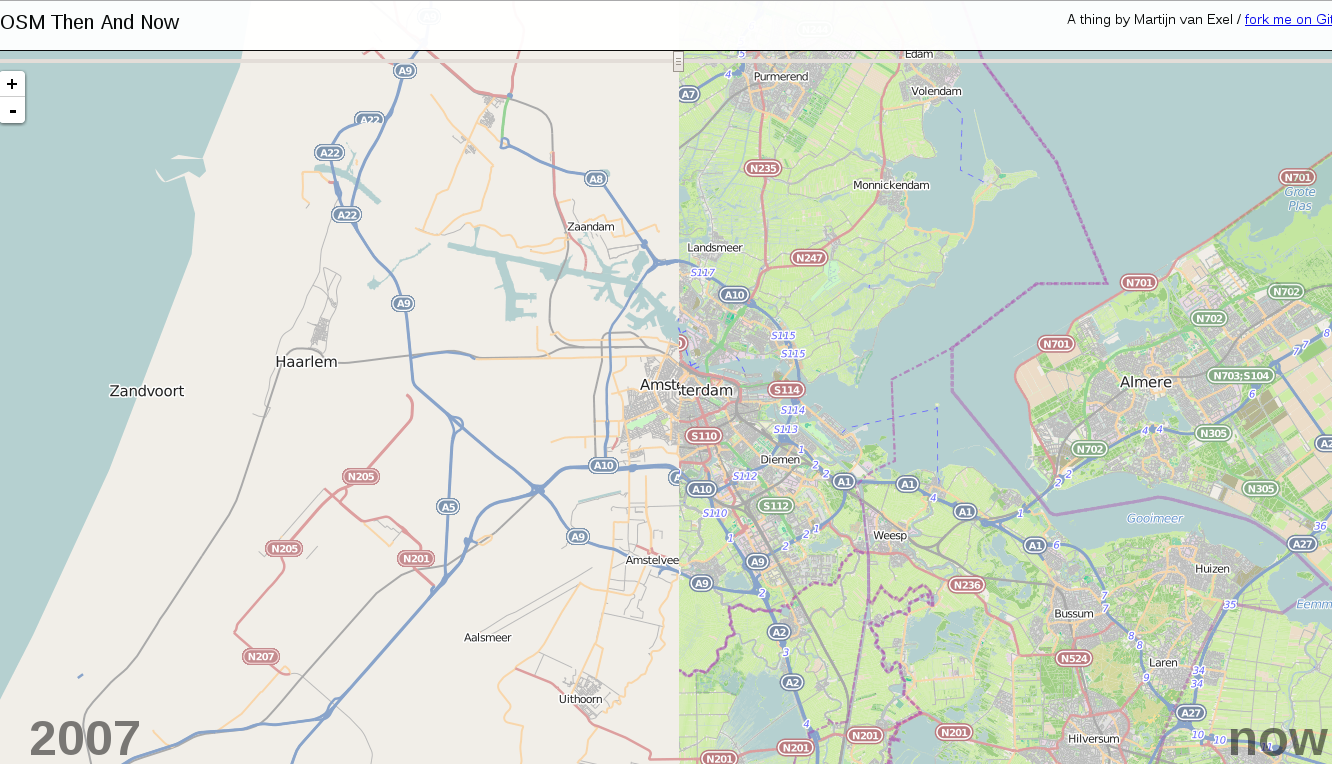The image size is (1332, 764).
Task: Click the N235 road shield
Action: coord(763,168)
